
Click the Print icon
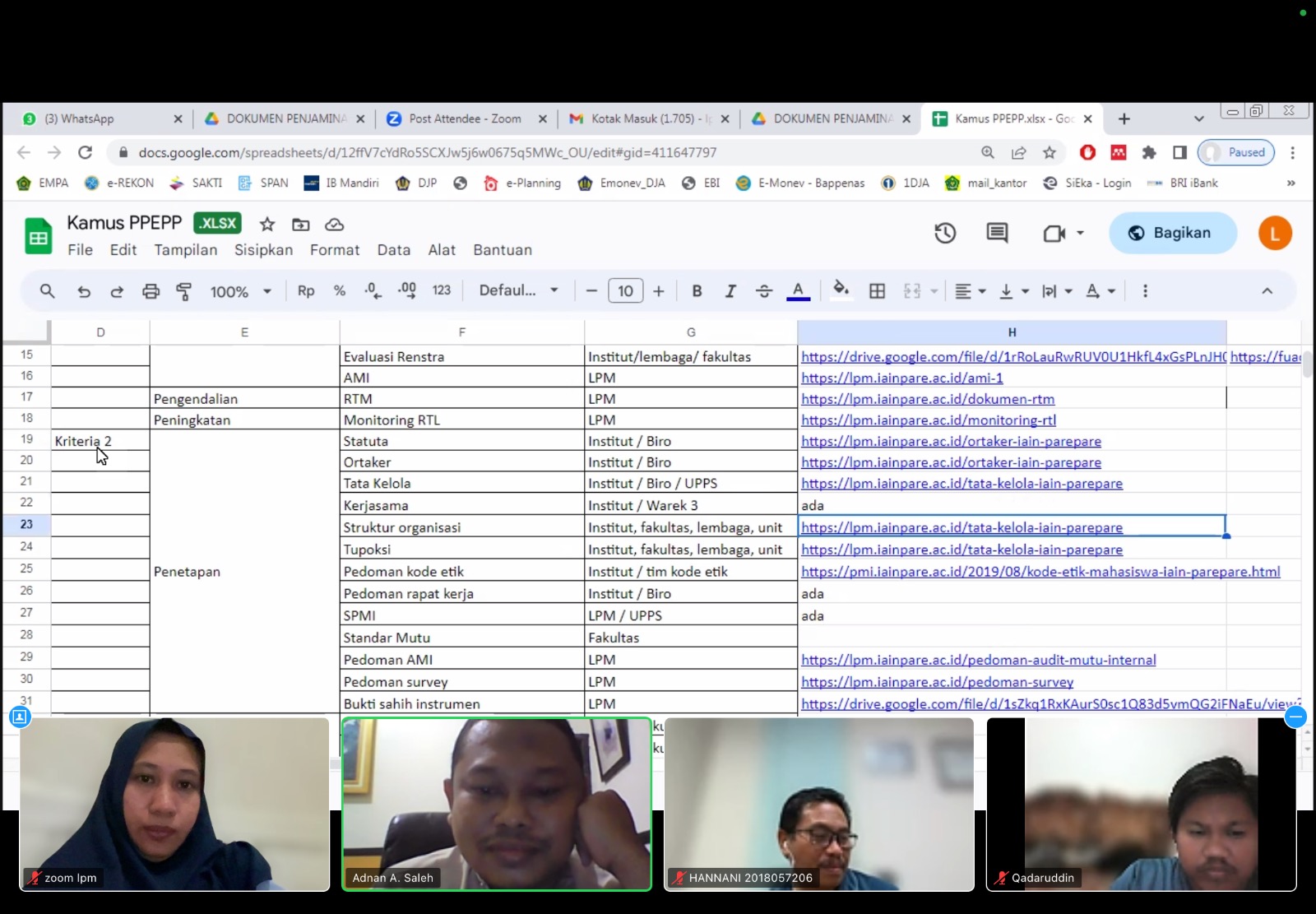tap(151, 291)
